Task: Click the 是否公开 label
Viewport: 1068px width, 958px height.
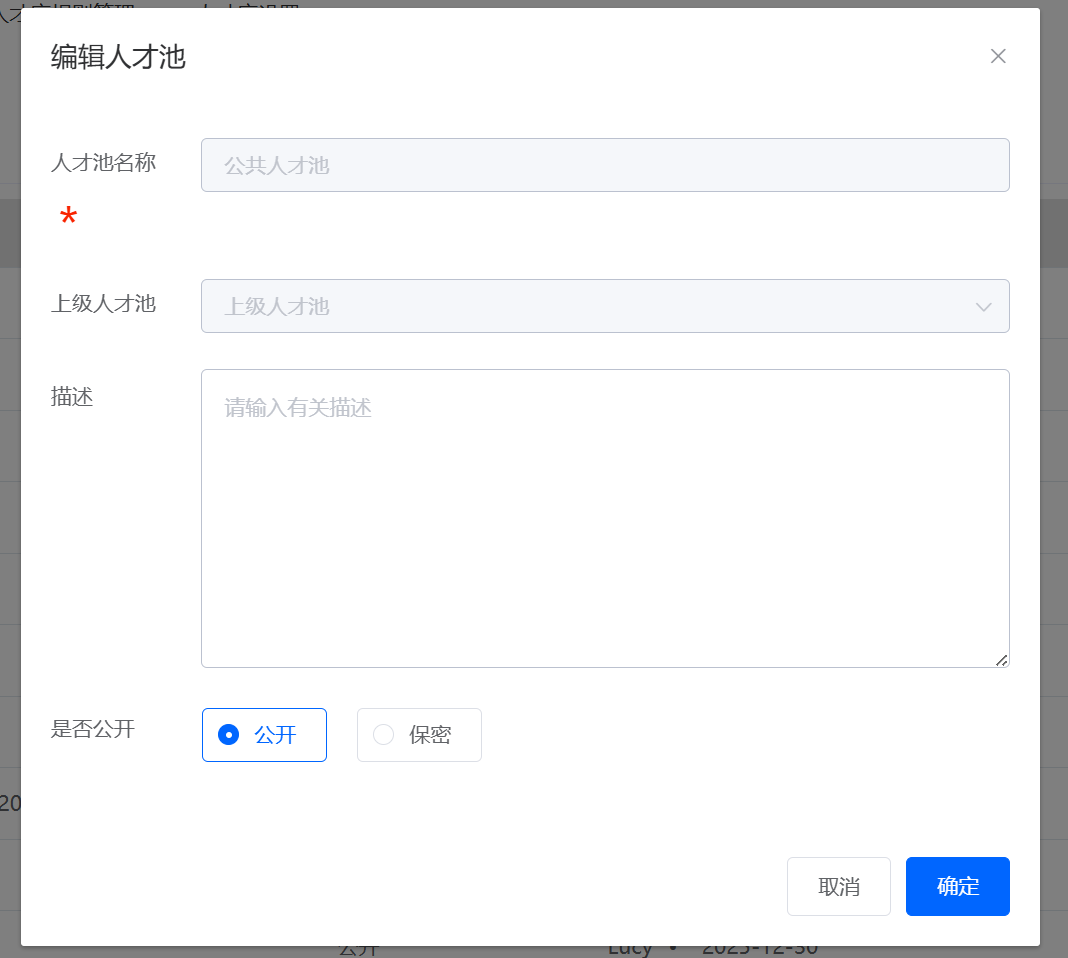Action: 93,729
